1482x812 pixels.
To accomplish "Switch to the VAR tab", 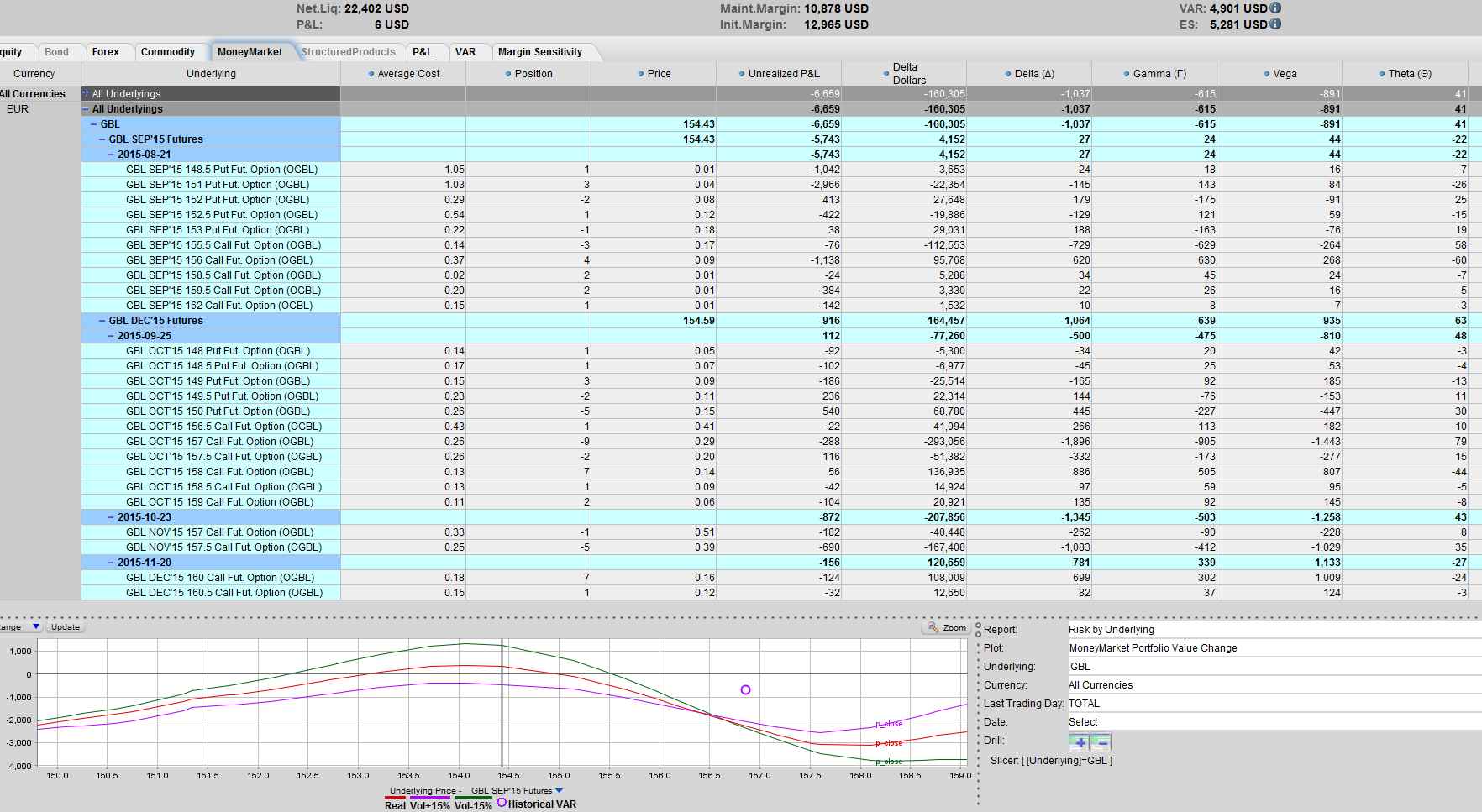I will 465,52.
